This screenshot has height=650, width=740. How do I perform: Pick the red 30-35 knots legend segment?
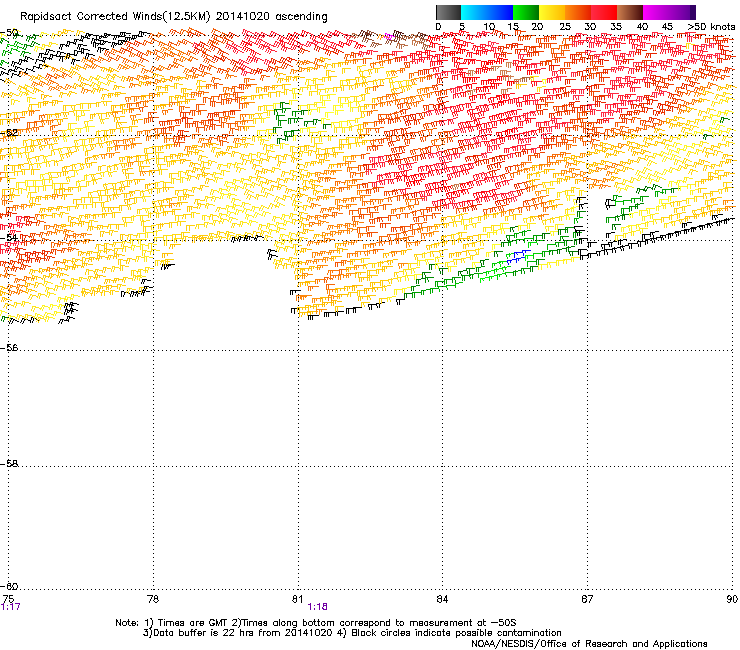coord(604,12)
